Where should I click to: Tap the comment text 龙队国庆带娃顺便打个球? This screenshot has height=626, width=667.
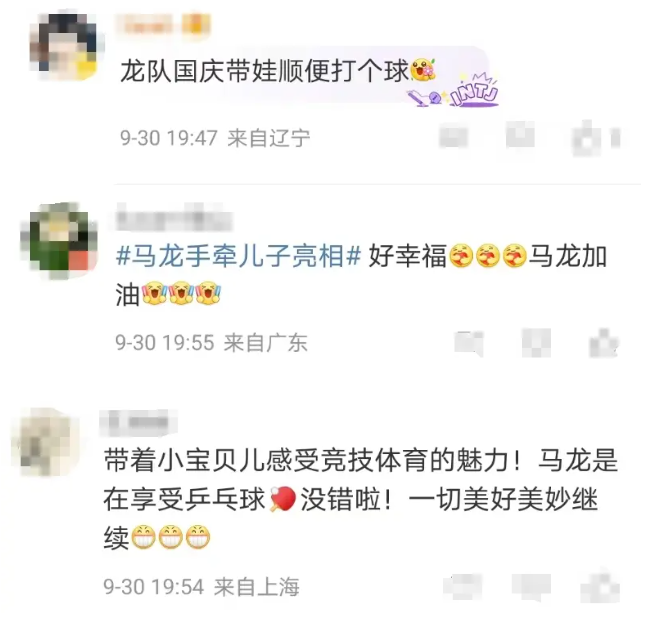coord(264,71)
